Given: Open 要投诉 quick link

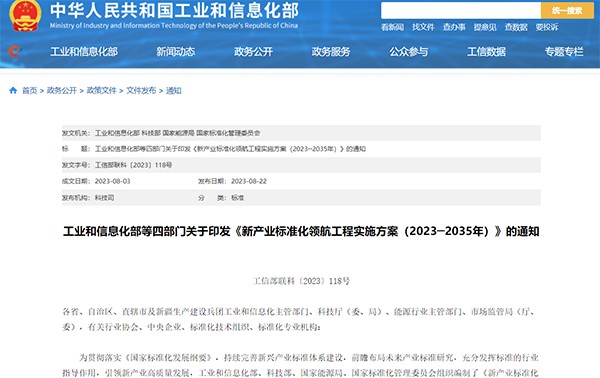Looking at the screenshot, I should point(547,27).
